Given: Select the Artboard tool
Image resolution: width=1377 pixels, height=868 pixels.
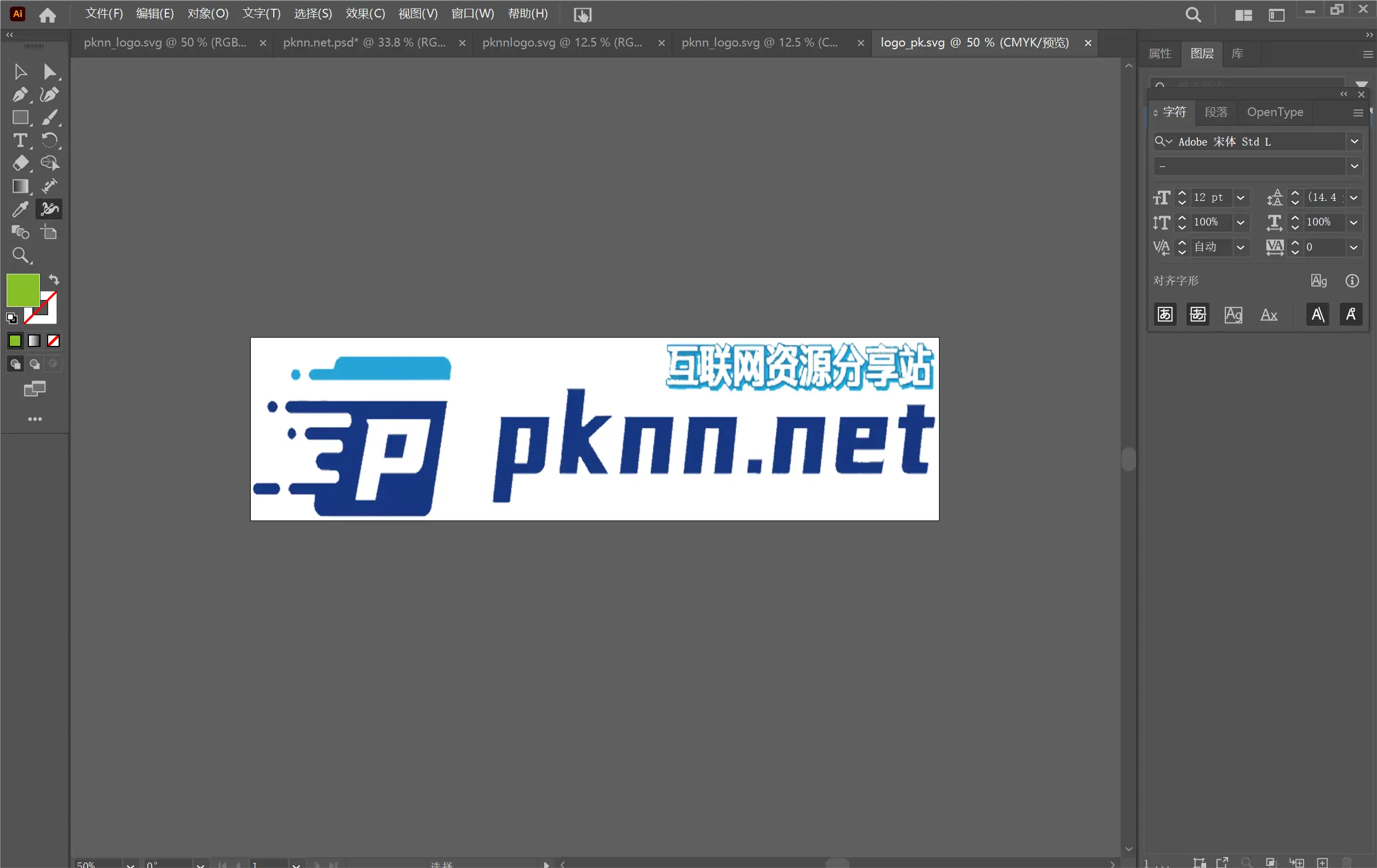Looking at the screenshot, I should point(50,233).
